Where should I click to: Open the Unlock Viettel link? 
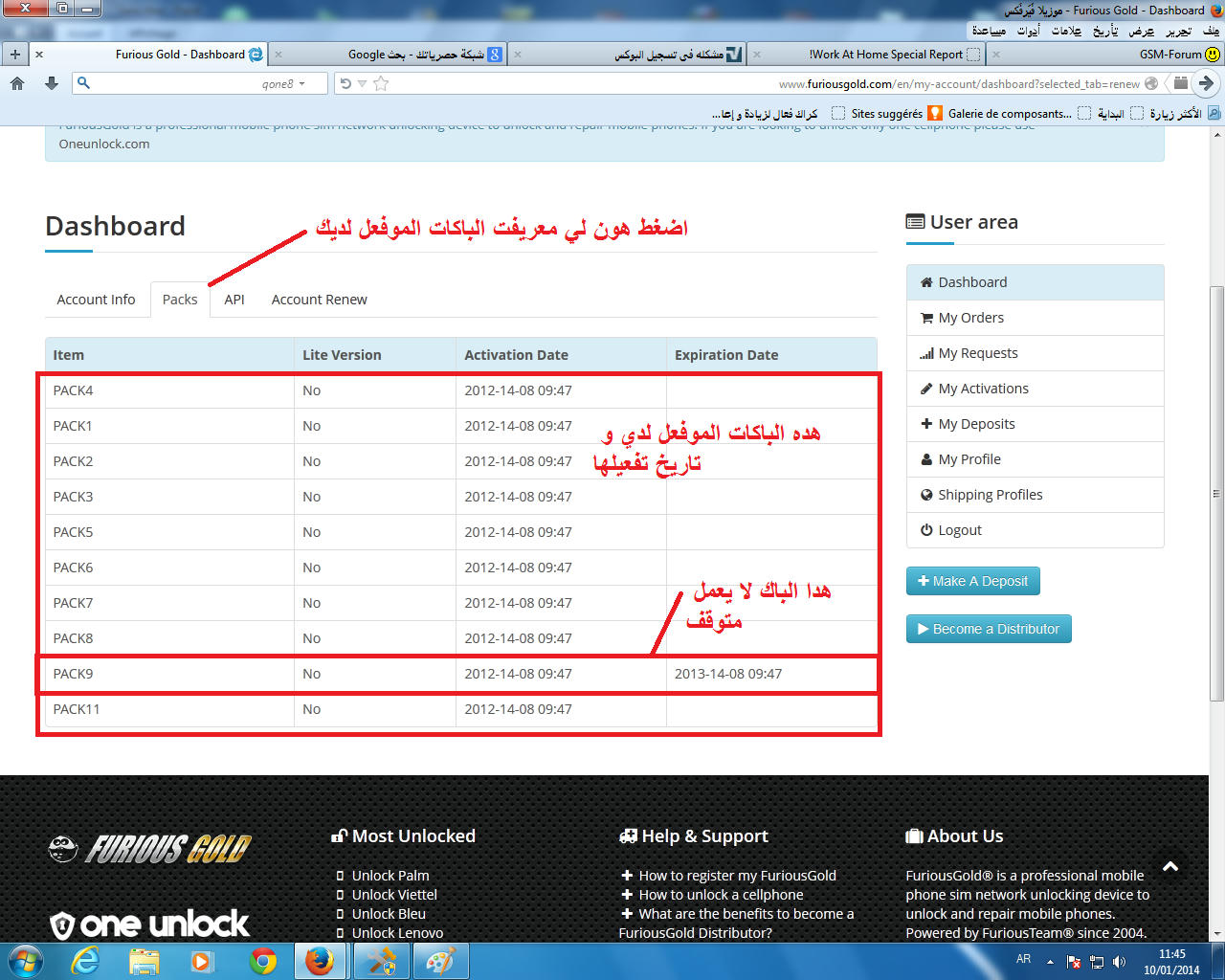(x=394, y=895)
